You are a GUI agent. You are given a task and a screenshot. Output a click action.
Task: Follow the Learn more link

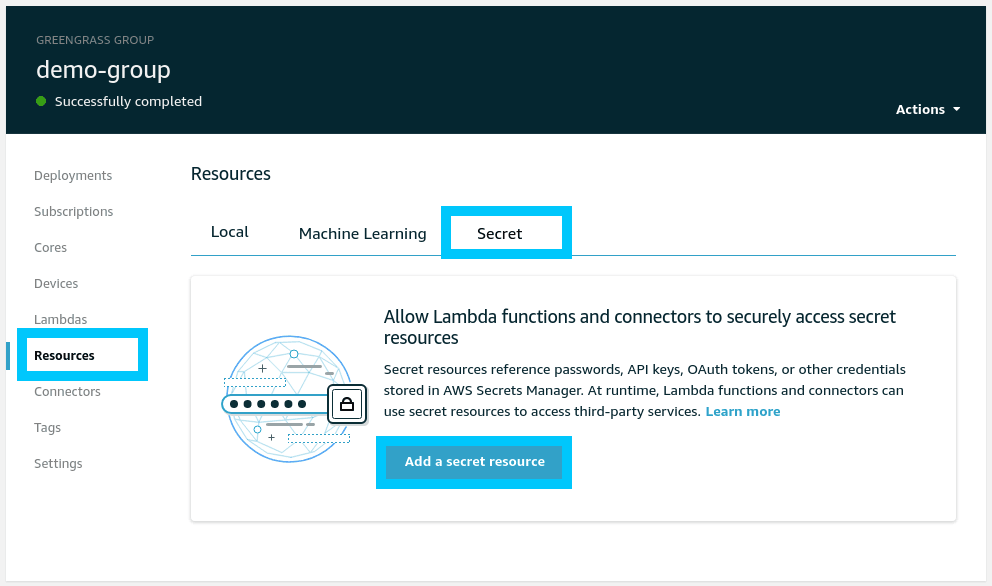click(742, 411)
